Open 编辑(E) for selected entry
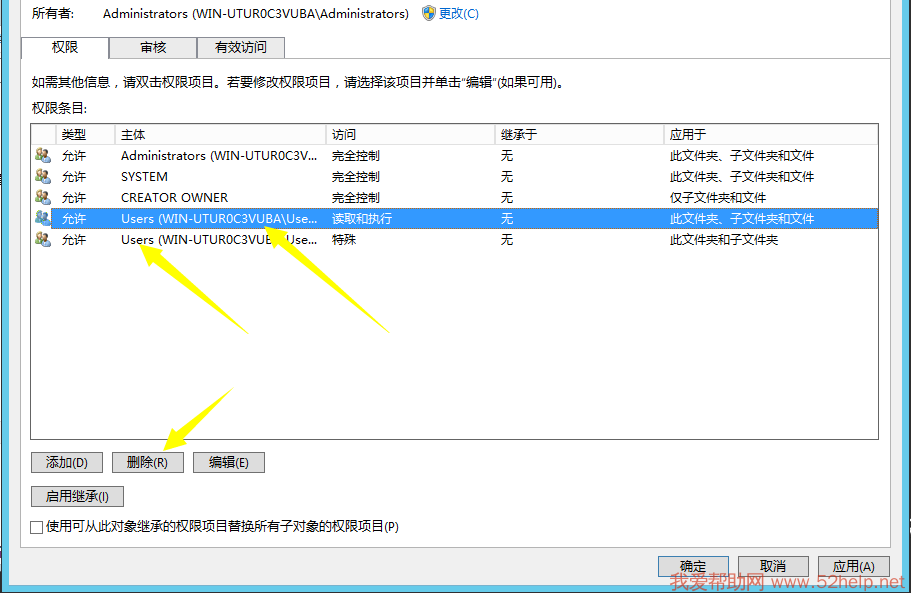Image resolution: width=911 pixels, height=593 pixels. pyautogui.click(x=228, y=462)
